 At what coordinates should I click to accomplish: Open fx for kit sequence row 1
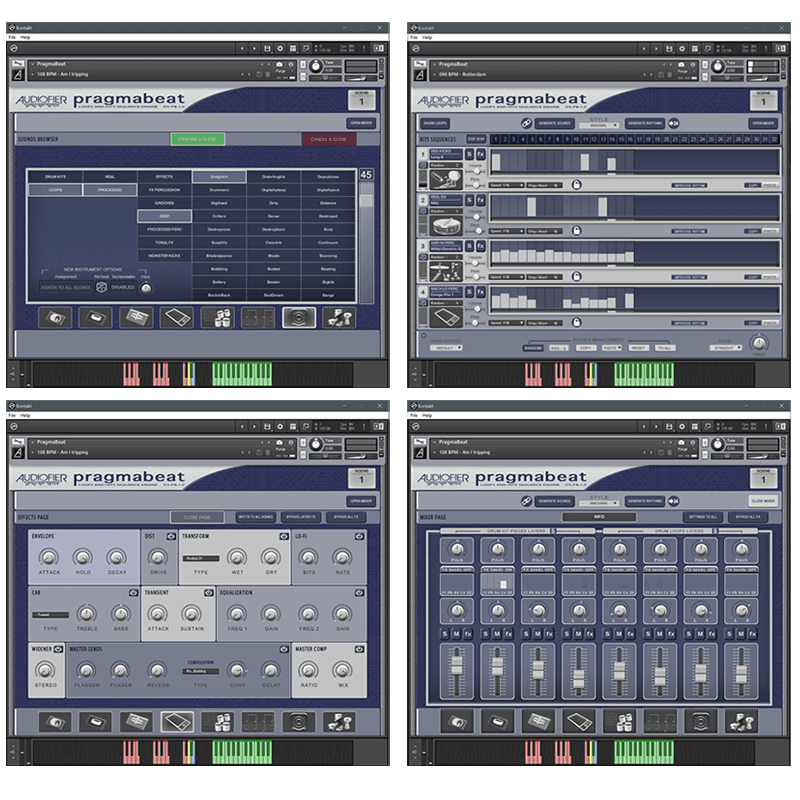(481, 154)
